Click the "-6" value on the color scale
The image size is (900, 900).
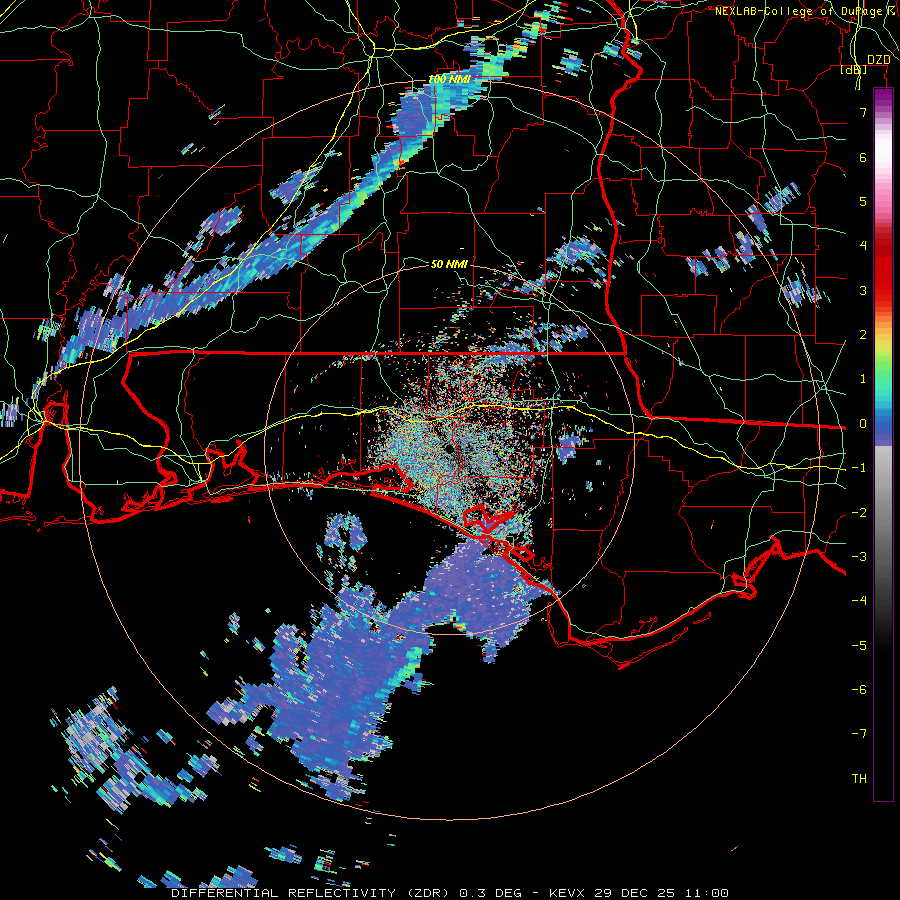click(x=859, y=690)
